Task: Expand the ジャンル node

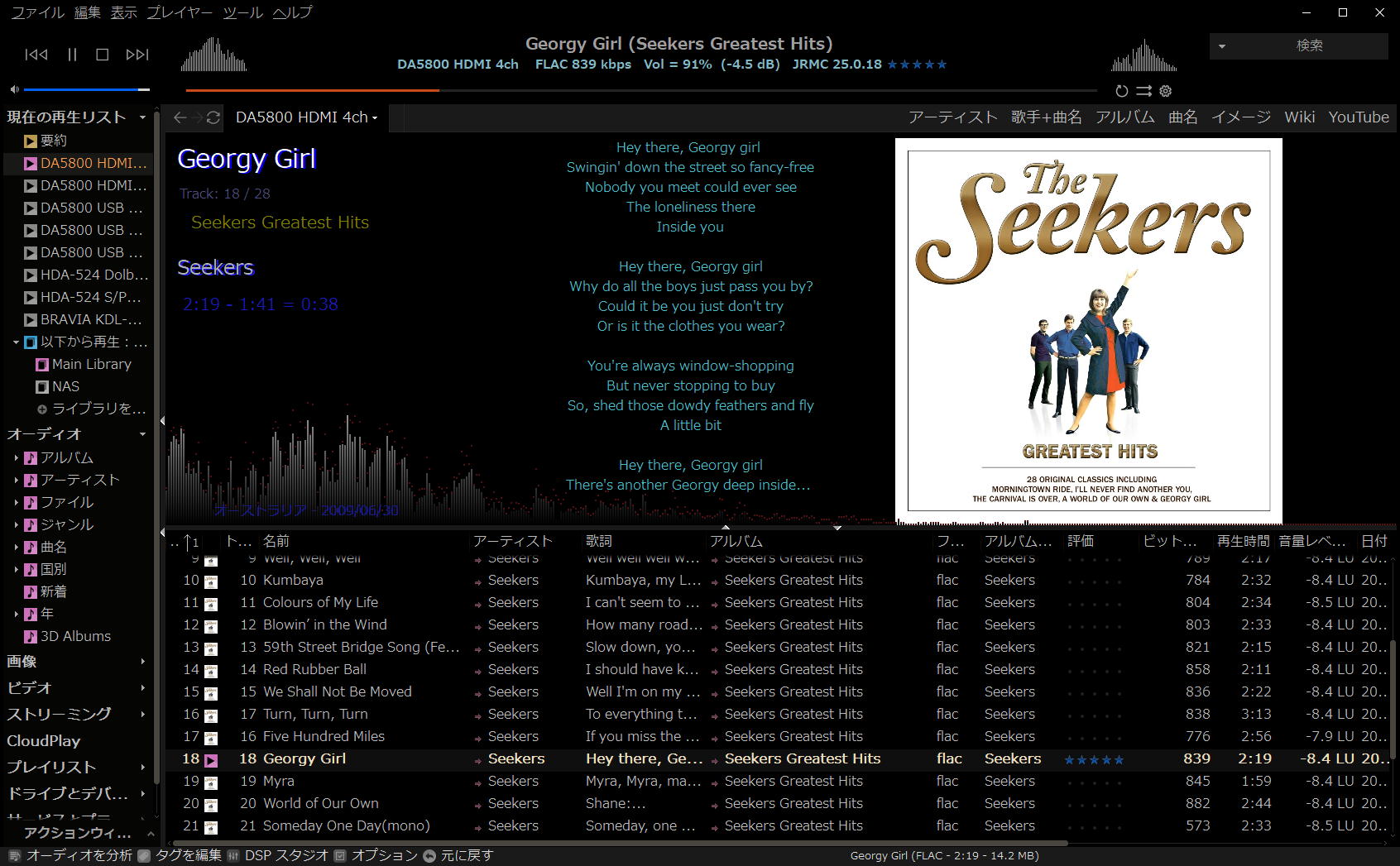Action: [16, 524]
